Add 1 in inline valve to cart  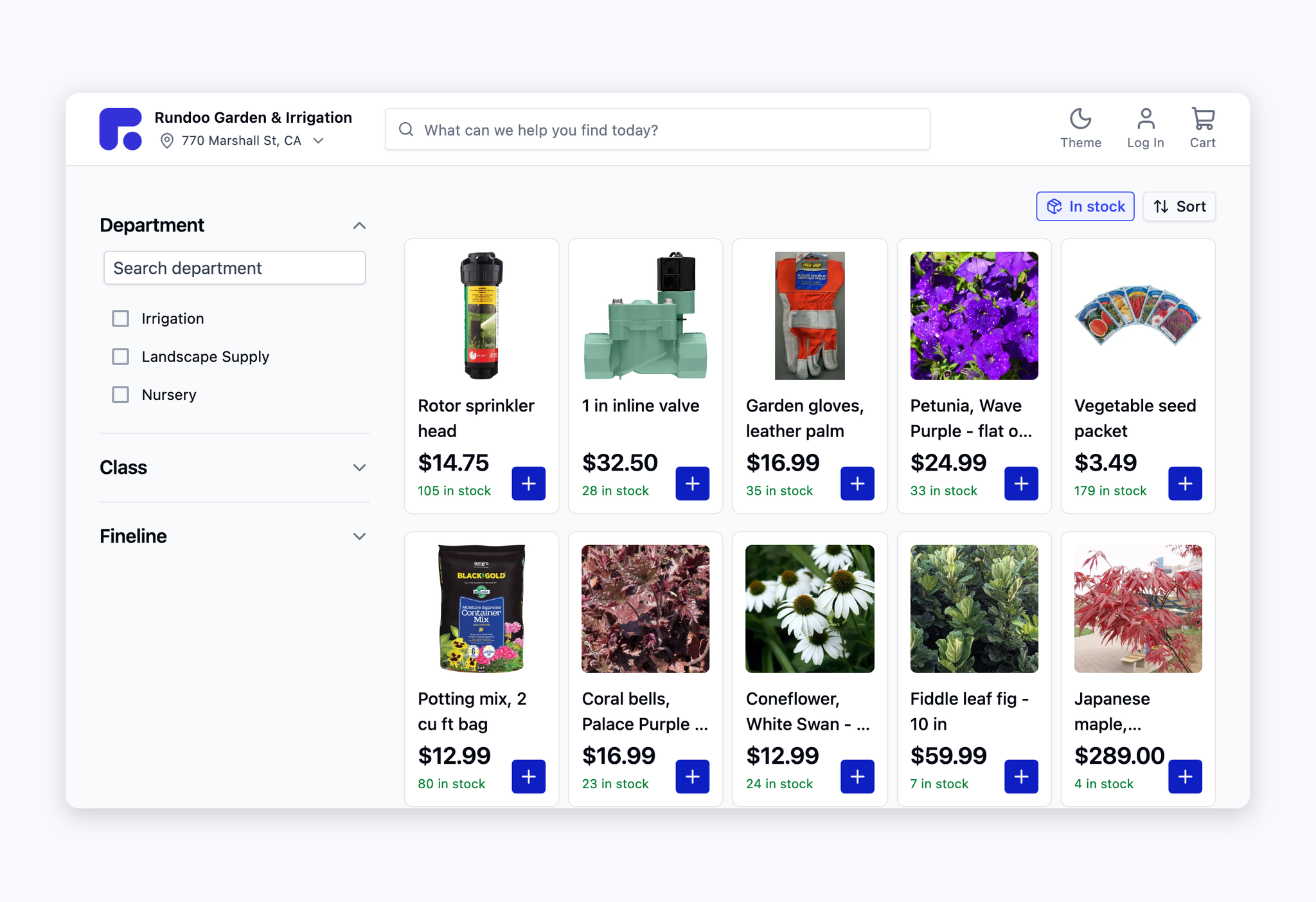(693, 483)
